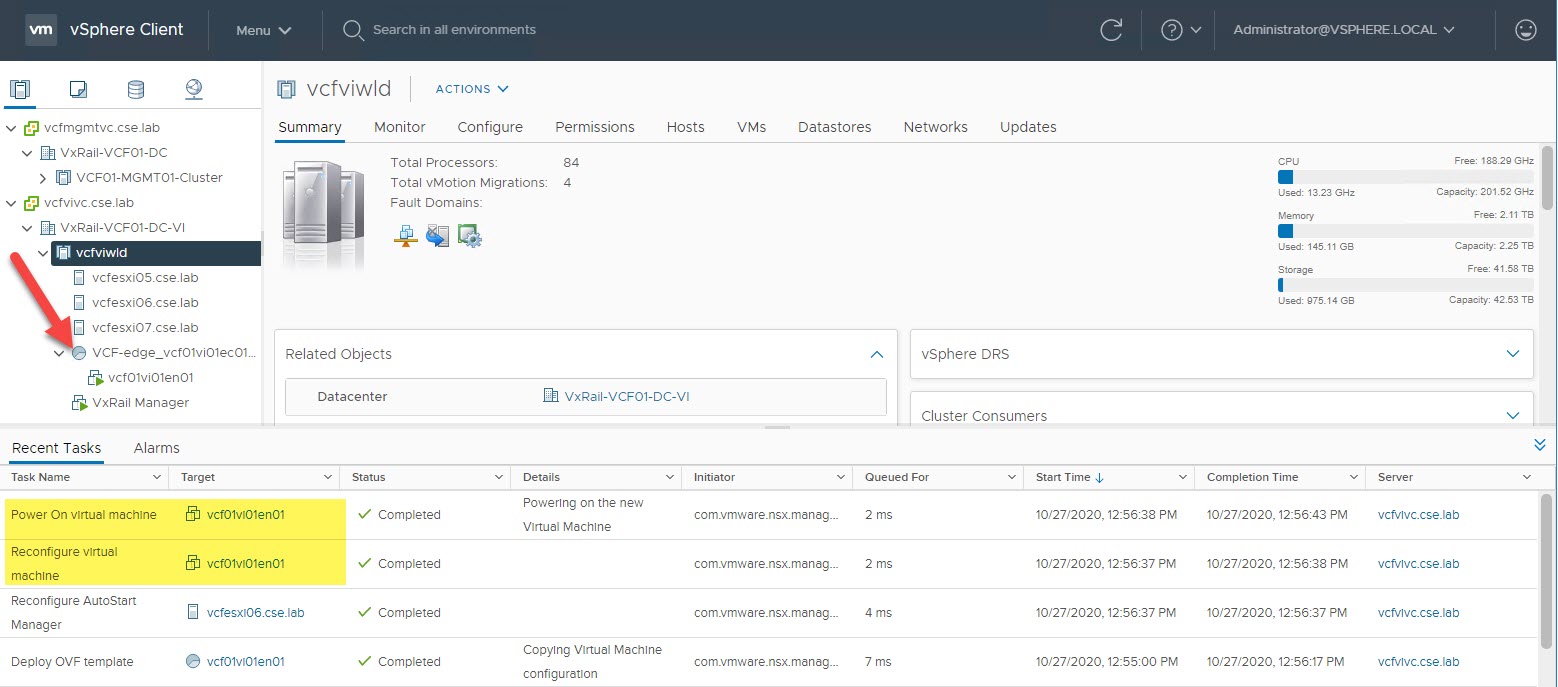Image resolution: width=1558 pixels, height=687 pixels.
Task: Click vcfesxi06.cse.lab target link in tasks
Action: pyautogui.click(x=255, y=612)
